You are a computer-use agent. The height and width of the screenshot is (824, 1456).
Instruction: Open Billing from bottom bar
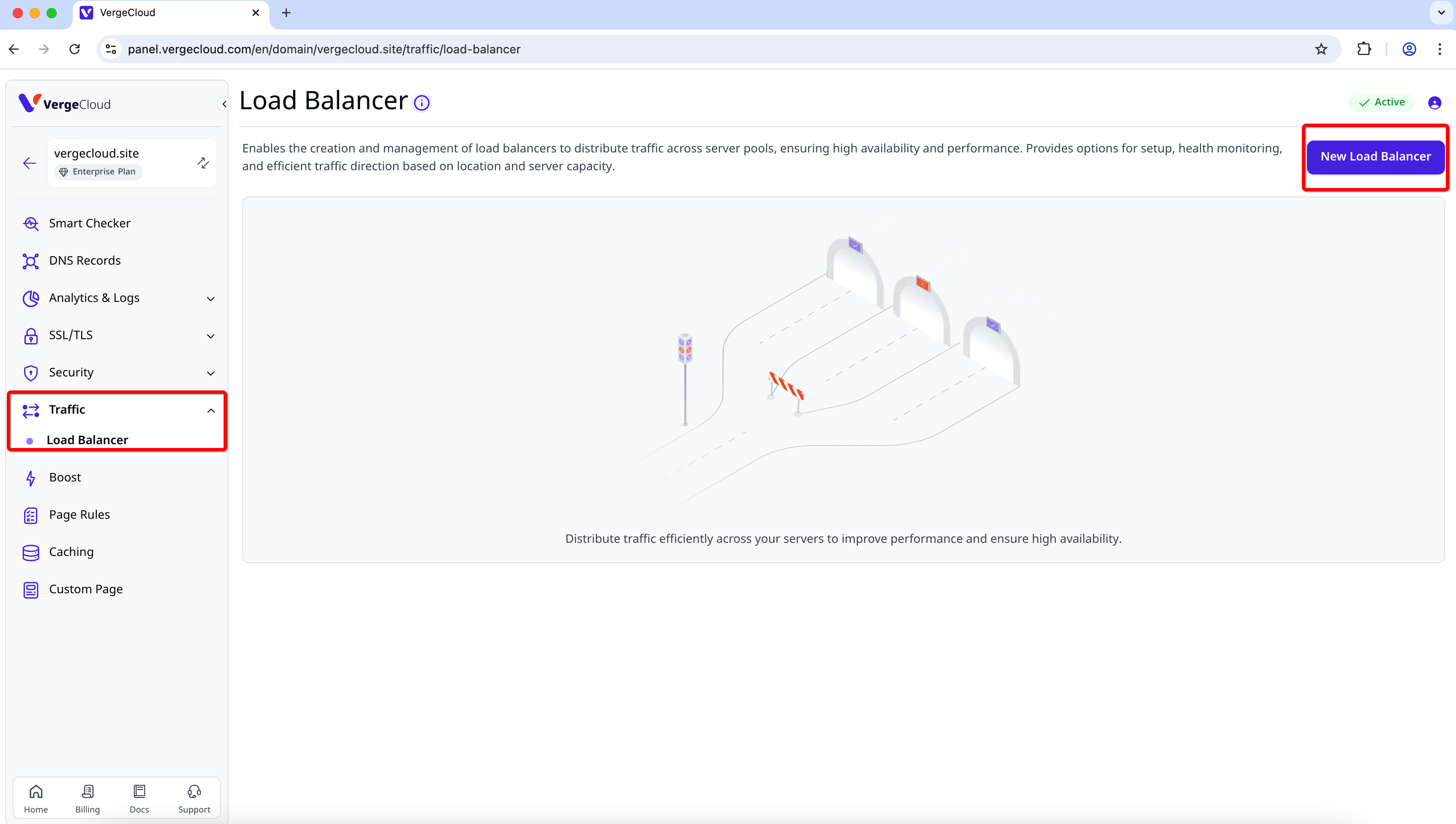(x=88, y=799)
